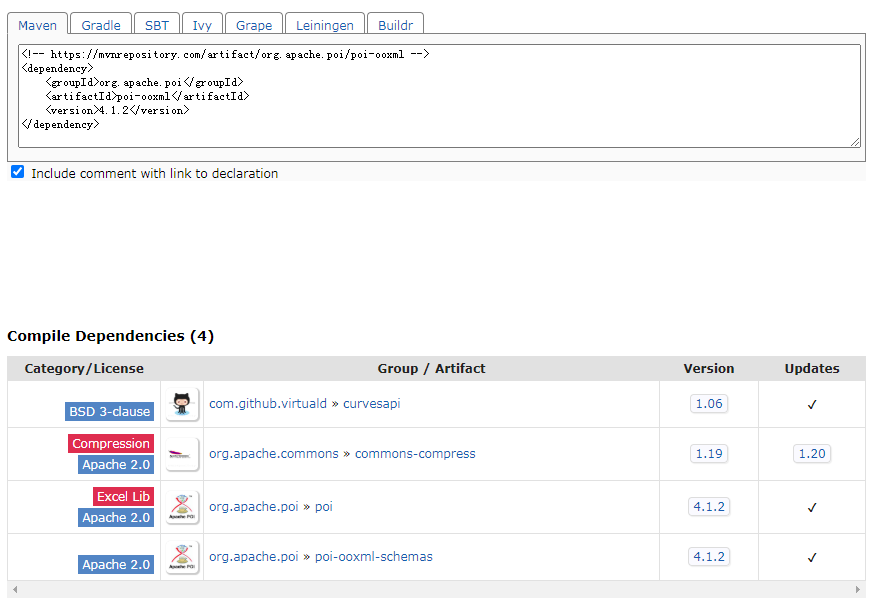Open the SBT tab
This screenshot has width=872, height=607.
(x=157, y=26)
